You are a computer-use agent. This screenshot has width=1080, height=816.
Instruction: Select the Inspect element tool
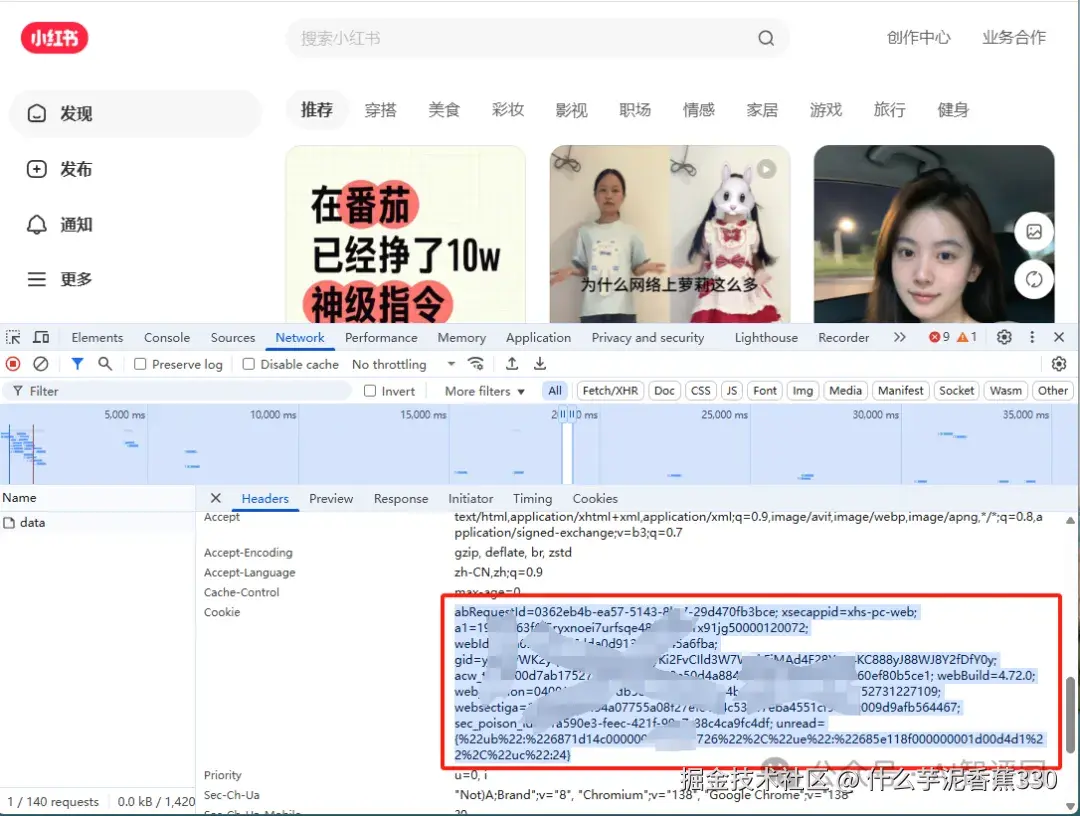click(14, 337)
